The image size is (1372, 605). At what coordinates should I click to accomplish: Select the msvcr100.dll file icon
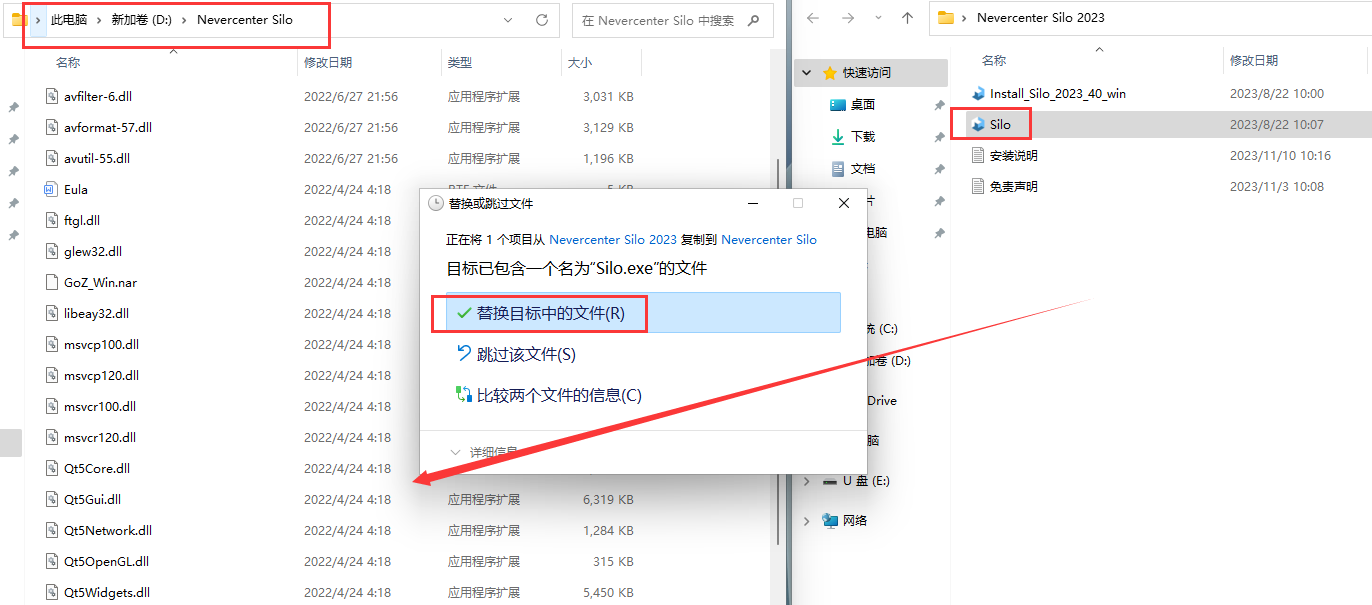click(x=52, y=406)
